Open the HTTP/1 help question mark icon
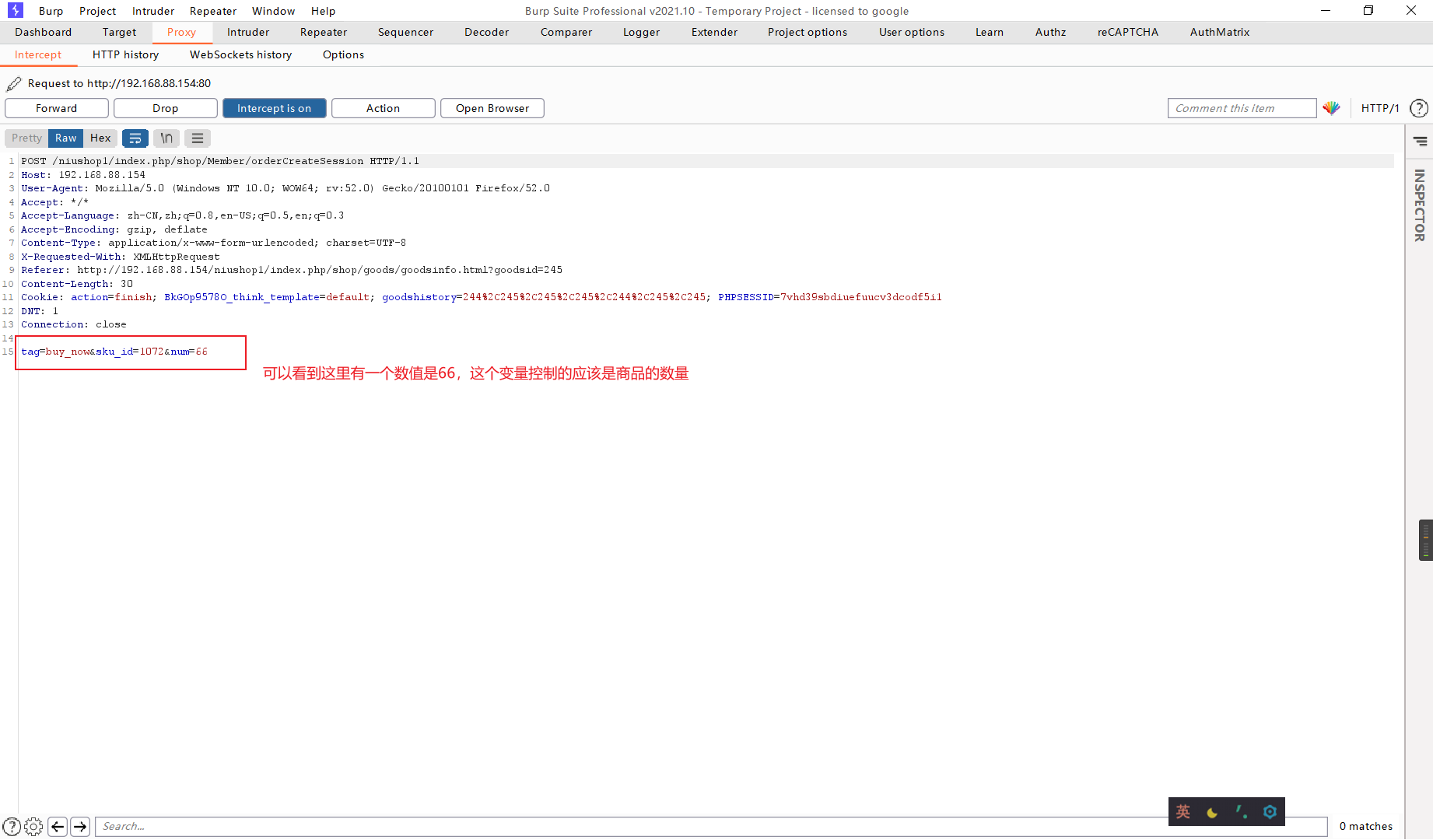Screen dimensions: 1433x840 coord(1419,108)
